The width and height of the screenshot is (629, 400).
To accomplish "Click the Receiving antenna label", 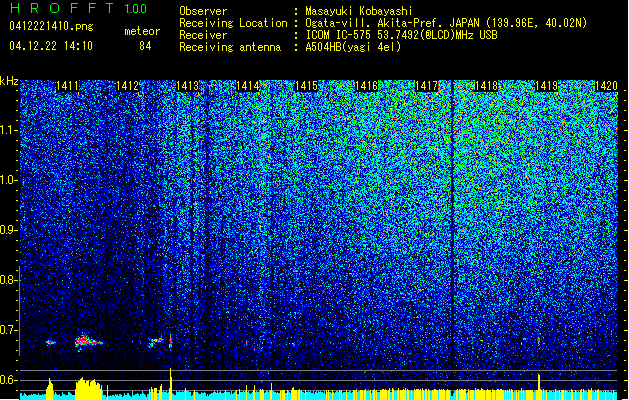I will tap(230, 47).
